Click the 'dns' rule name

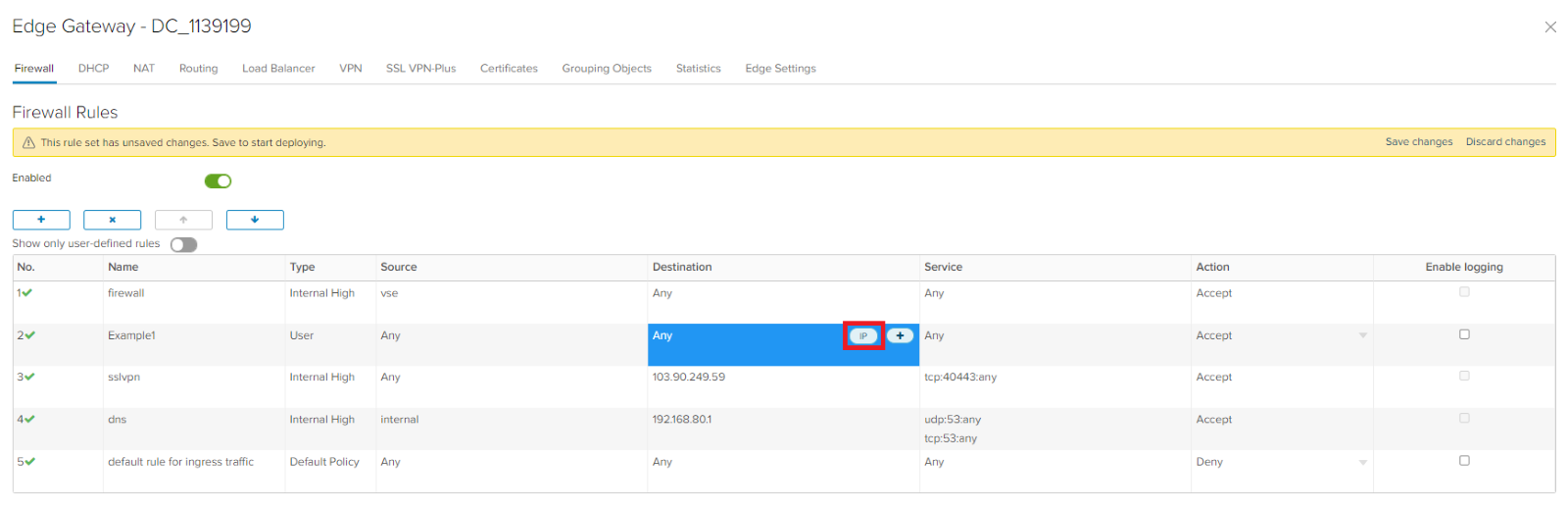pyautogui.click(x=117, y=420)
